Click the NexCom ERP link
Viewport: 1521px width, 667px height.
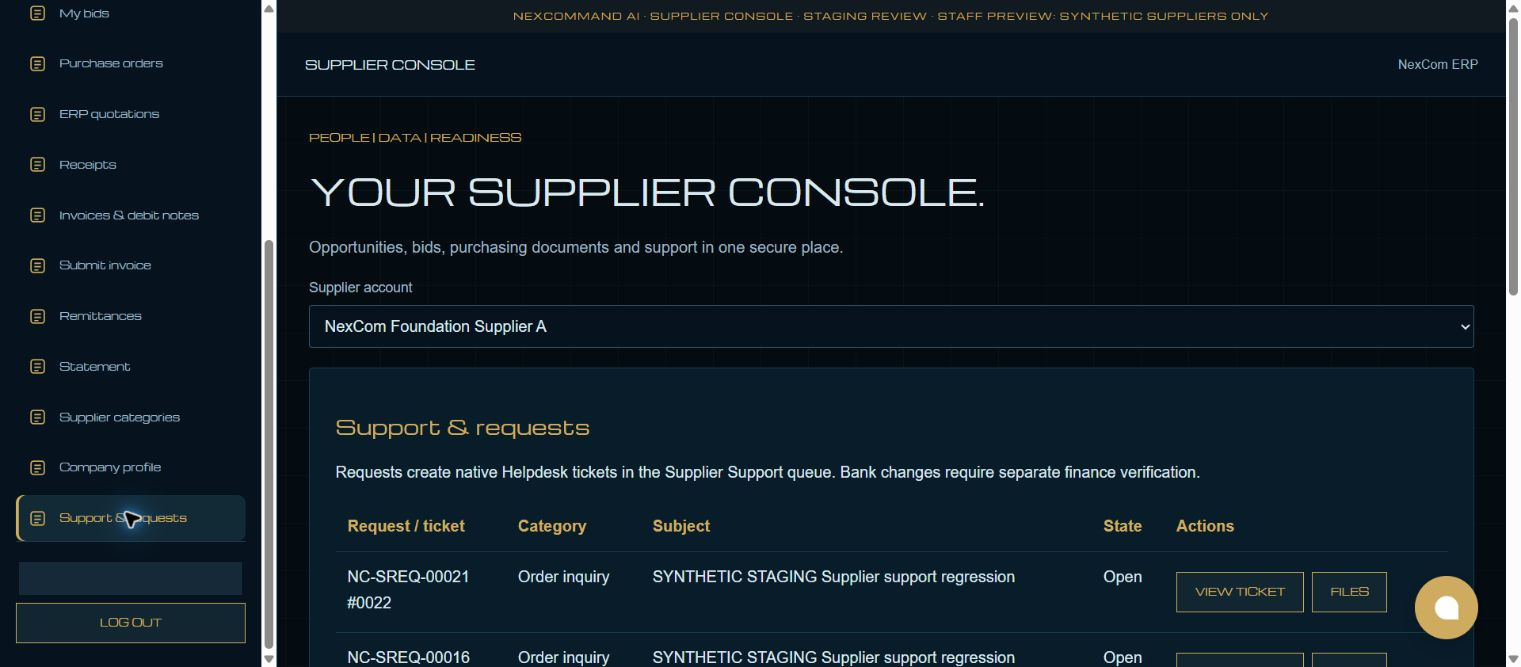pyautogui.click(x=1437, y=64)
